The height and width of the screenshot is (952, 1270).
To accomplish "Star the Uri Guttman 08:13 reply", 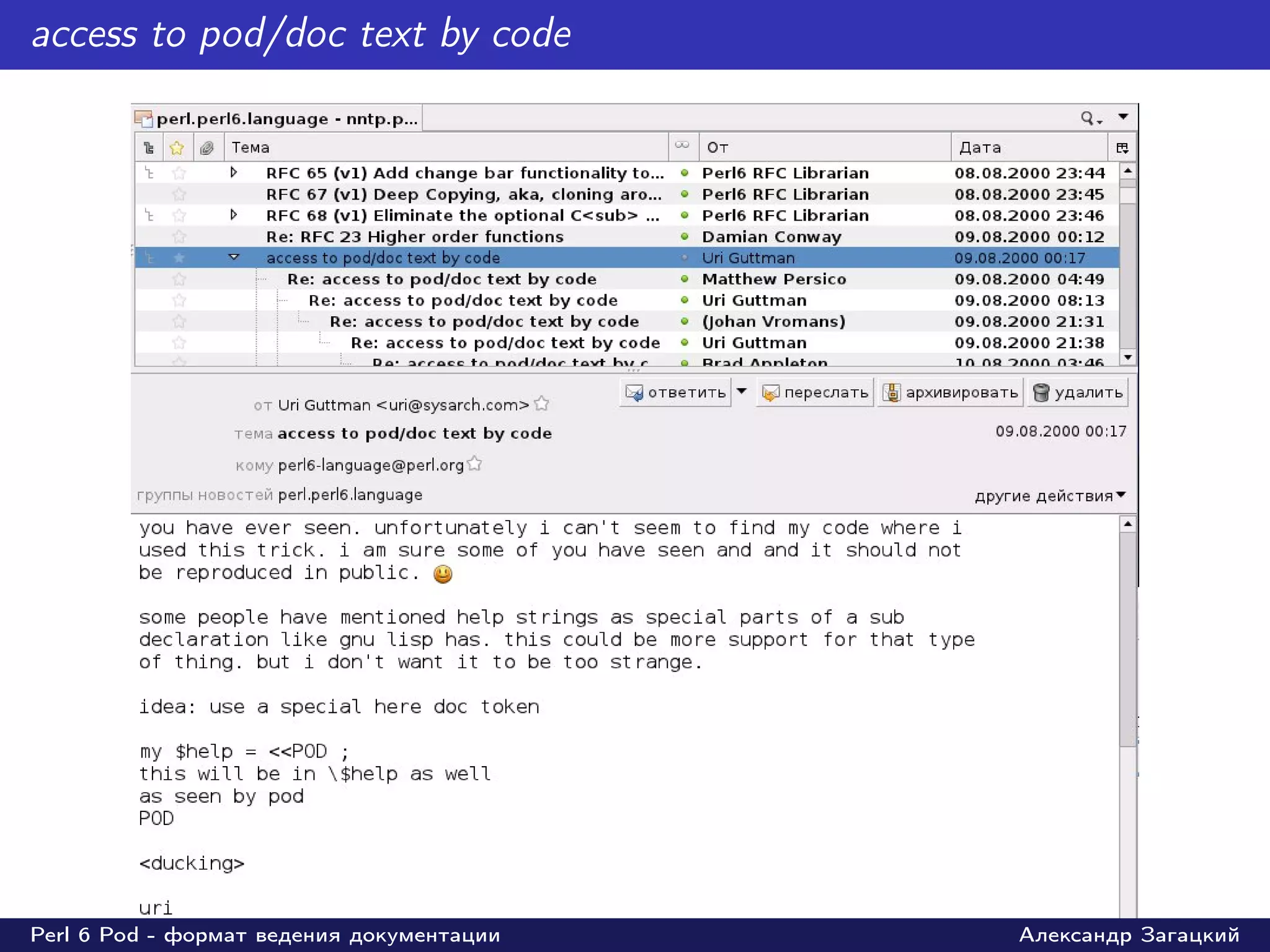I will point(179,300).
